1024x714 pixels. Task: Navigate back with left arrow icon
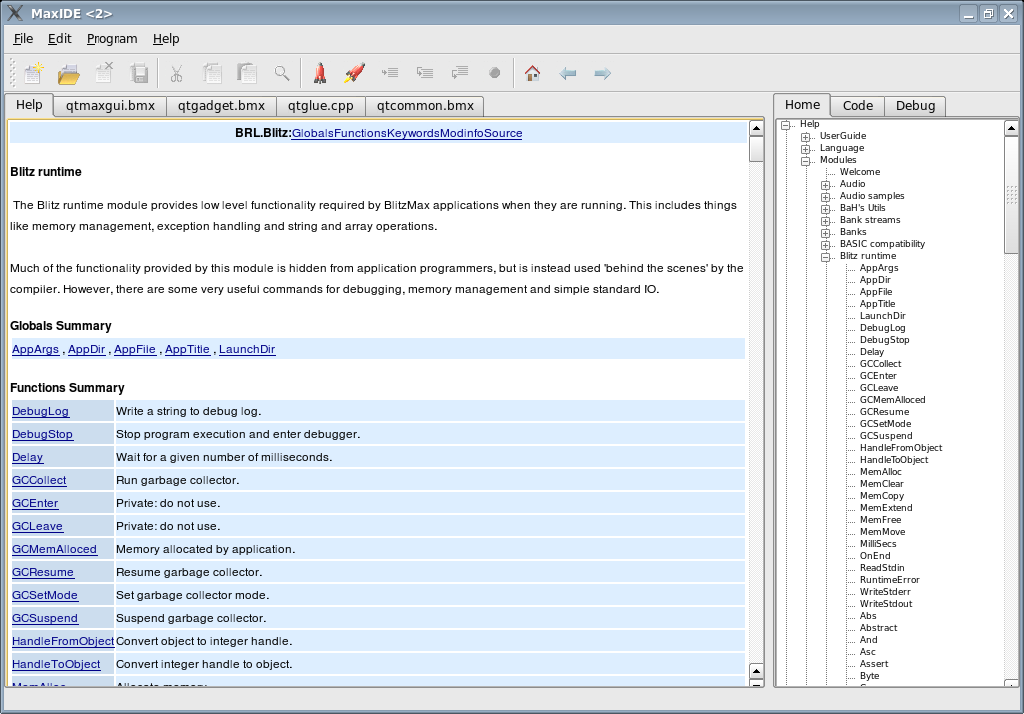[568, 73]
